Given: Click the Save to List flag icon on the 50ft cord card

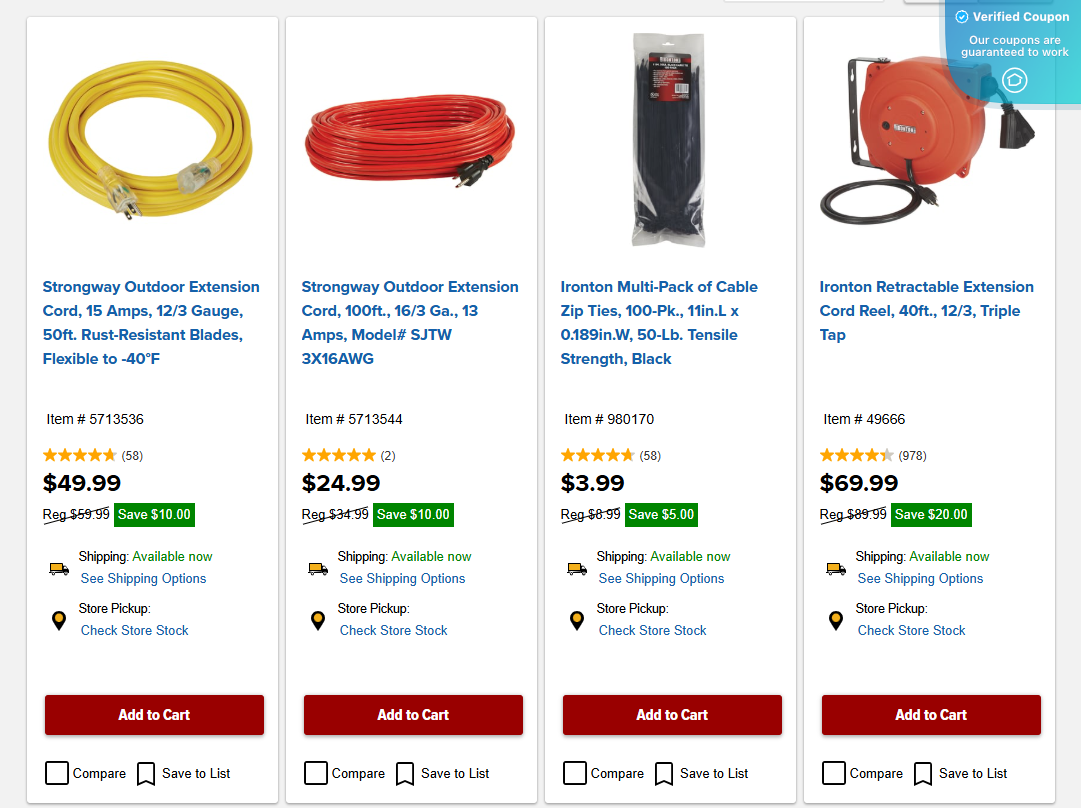Looking at the screenshot, I should (145, 773).
